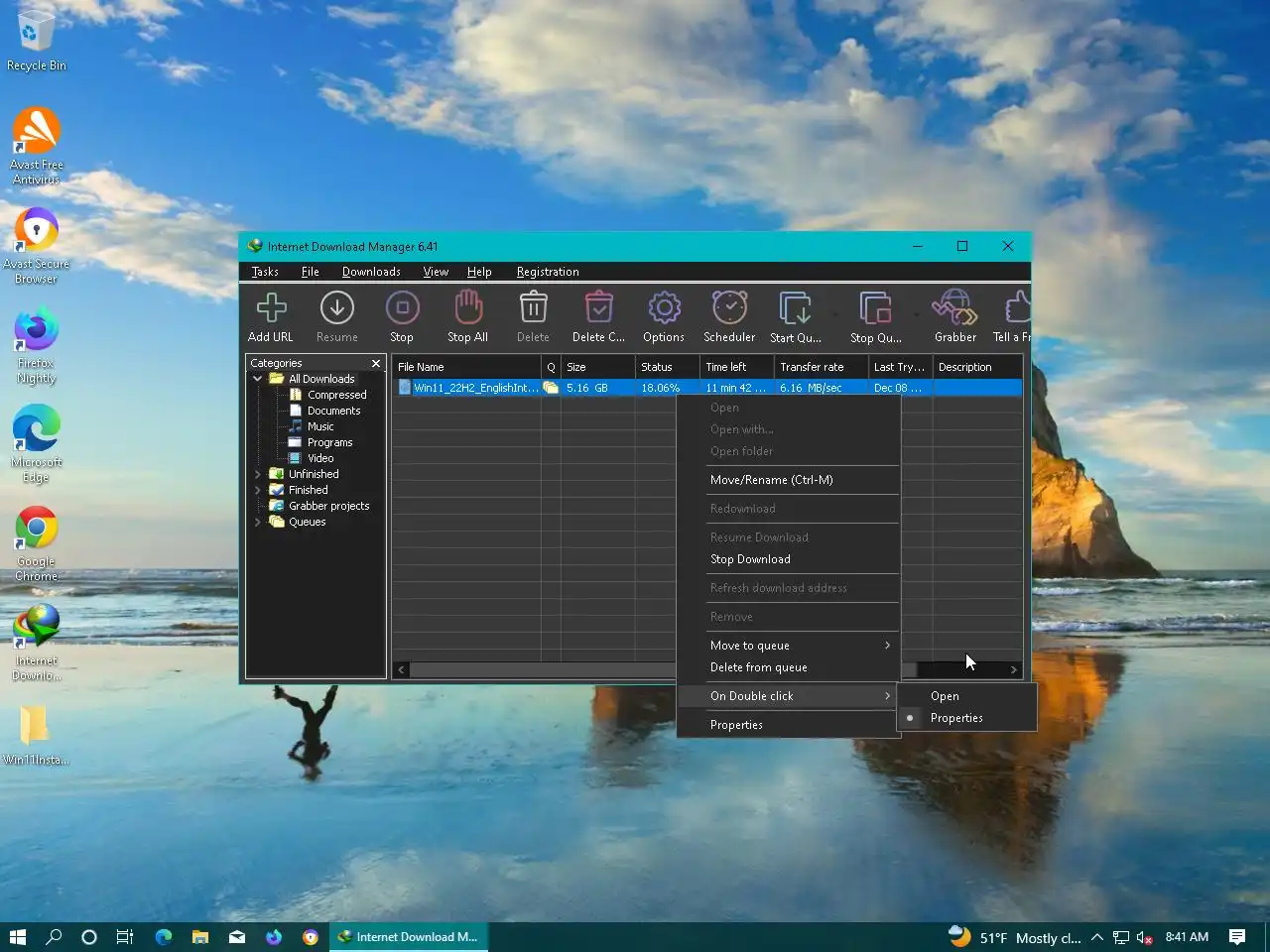Viewport: 1270px width, 952px height.
Task: Open the Recycle Bin desktop icon
Action: (37, 42)
